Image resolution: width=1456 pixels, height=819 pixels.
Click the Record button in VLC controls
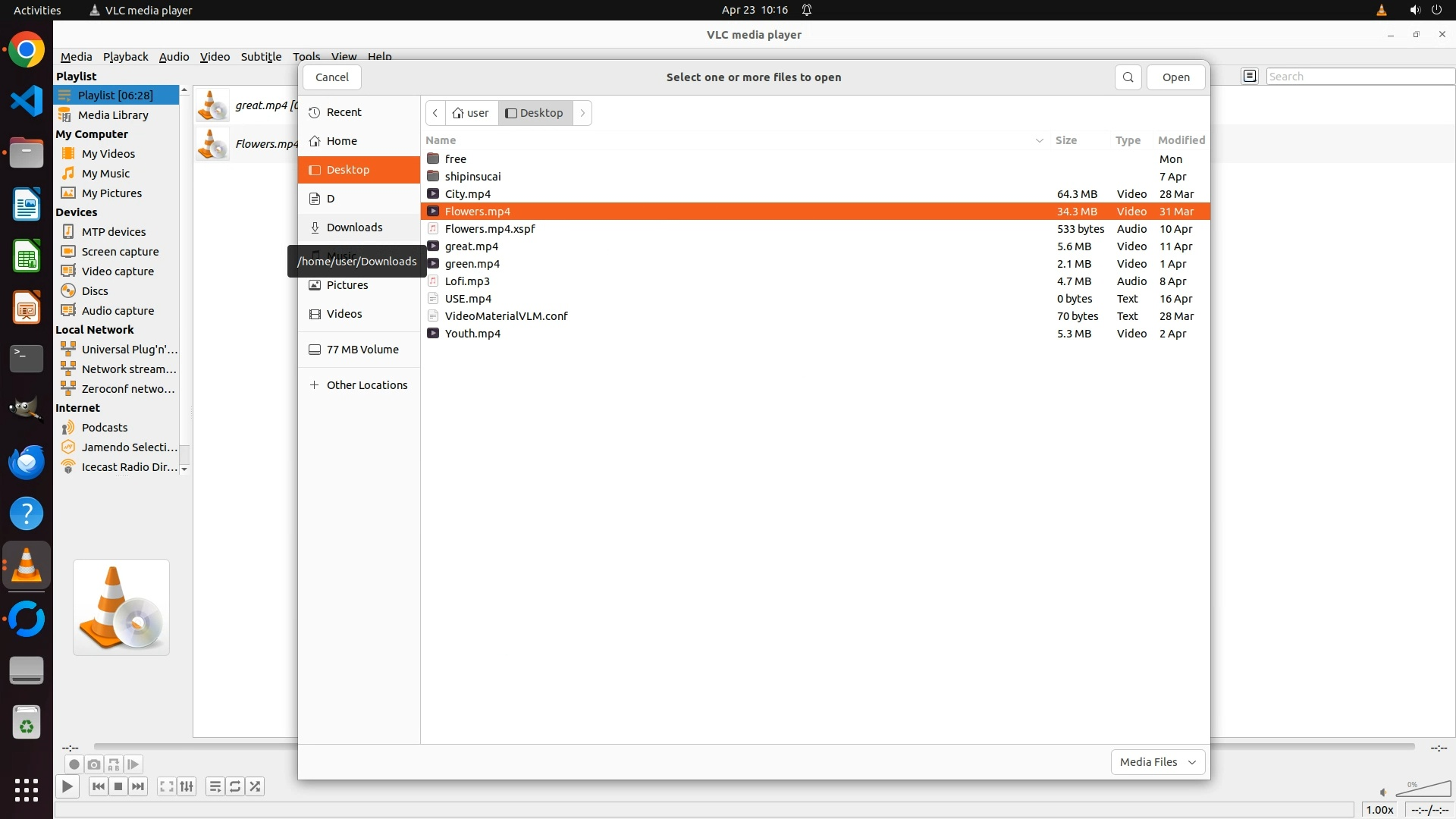[x=74, y=764]
